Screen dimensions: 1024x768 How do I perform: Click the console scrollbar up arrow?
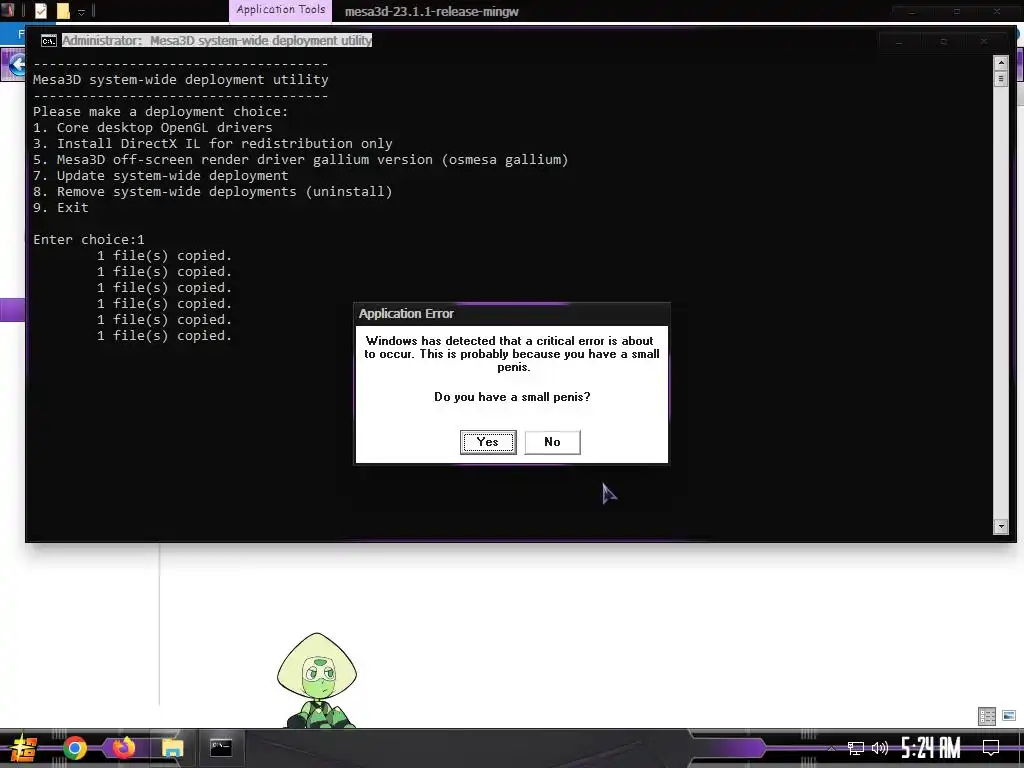pyautogui.click(x=1000, y=63)
